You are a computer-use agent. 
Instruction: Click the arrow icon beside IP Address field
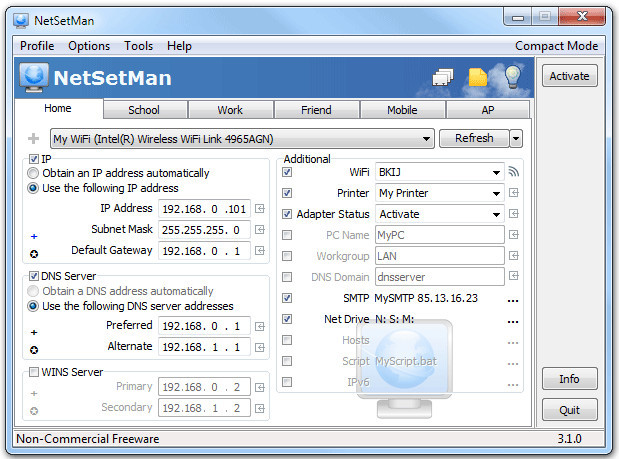point(259,209)
